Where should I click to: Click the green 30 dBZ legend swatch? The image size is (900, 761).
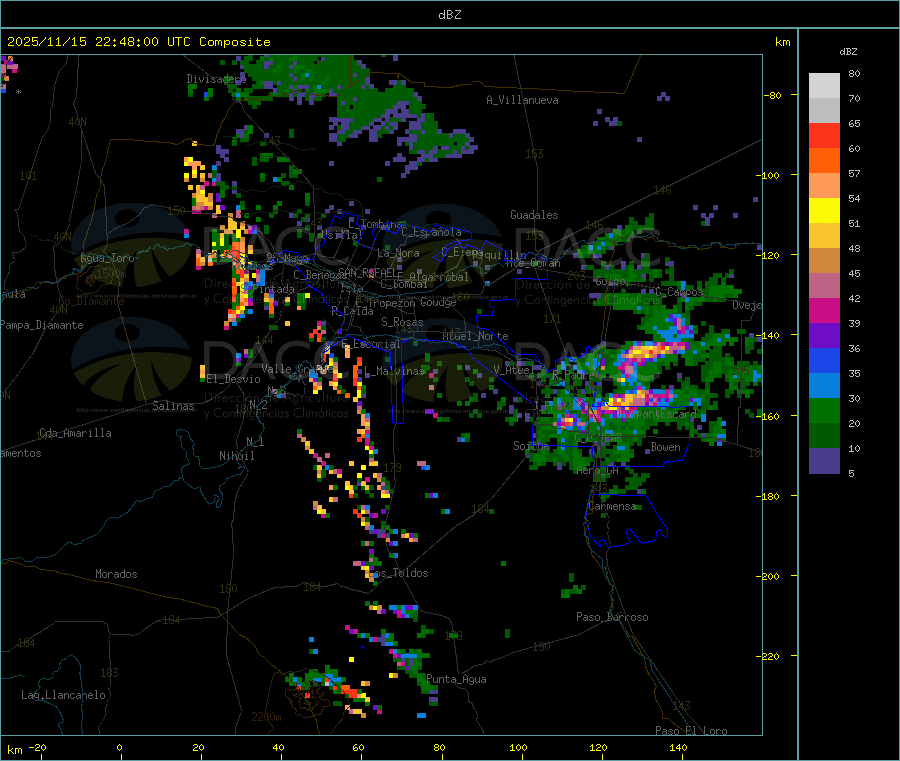point(824,410)
